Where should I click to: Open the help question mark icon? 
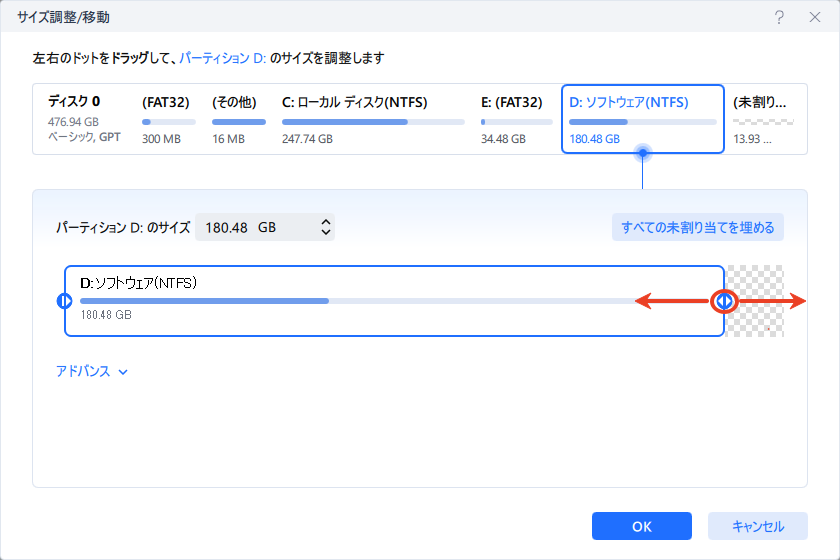tap(779, 17)
